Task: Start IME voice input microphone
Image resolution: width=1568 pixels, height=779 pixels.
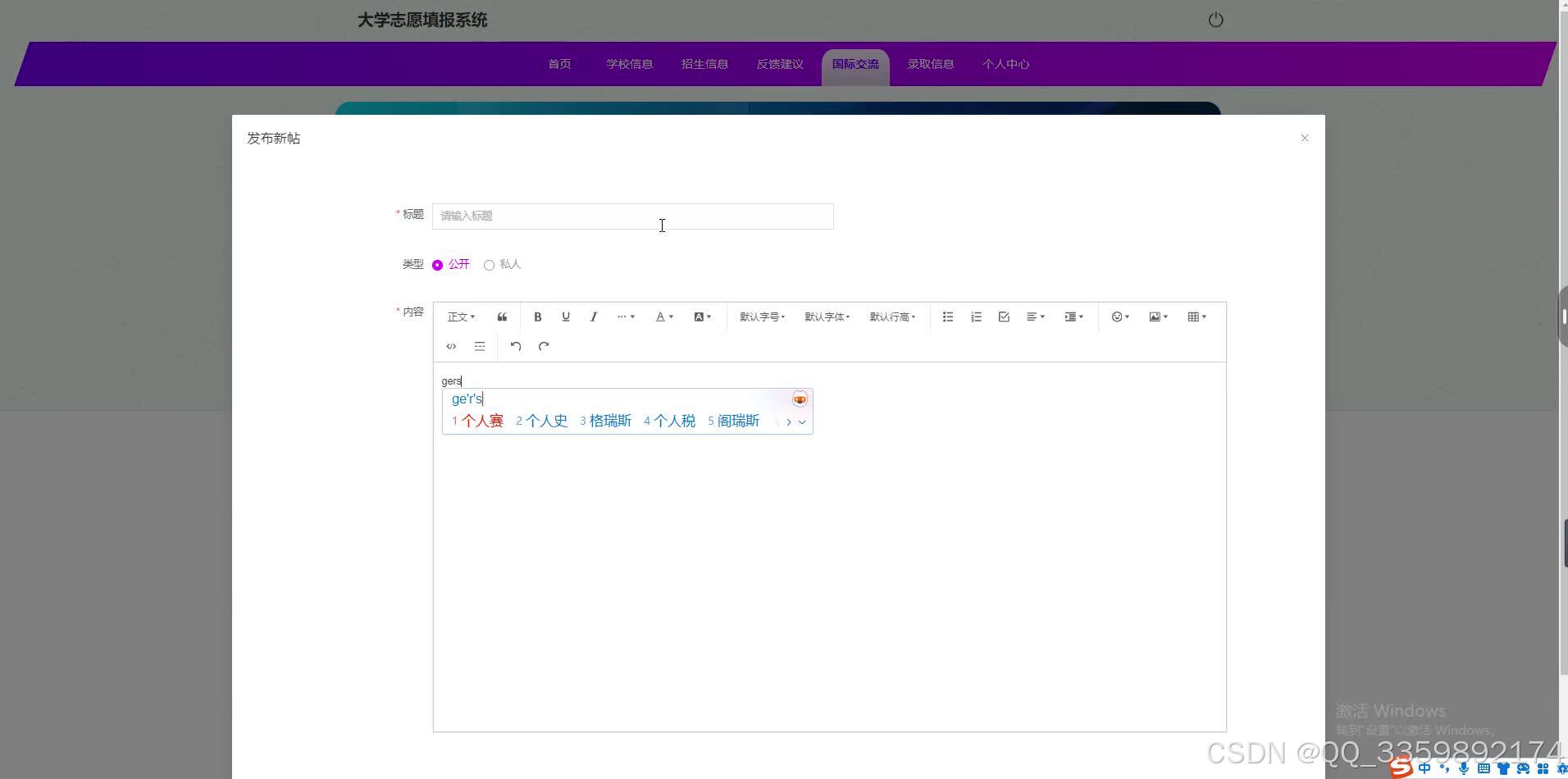Action: [1464, 768]
